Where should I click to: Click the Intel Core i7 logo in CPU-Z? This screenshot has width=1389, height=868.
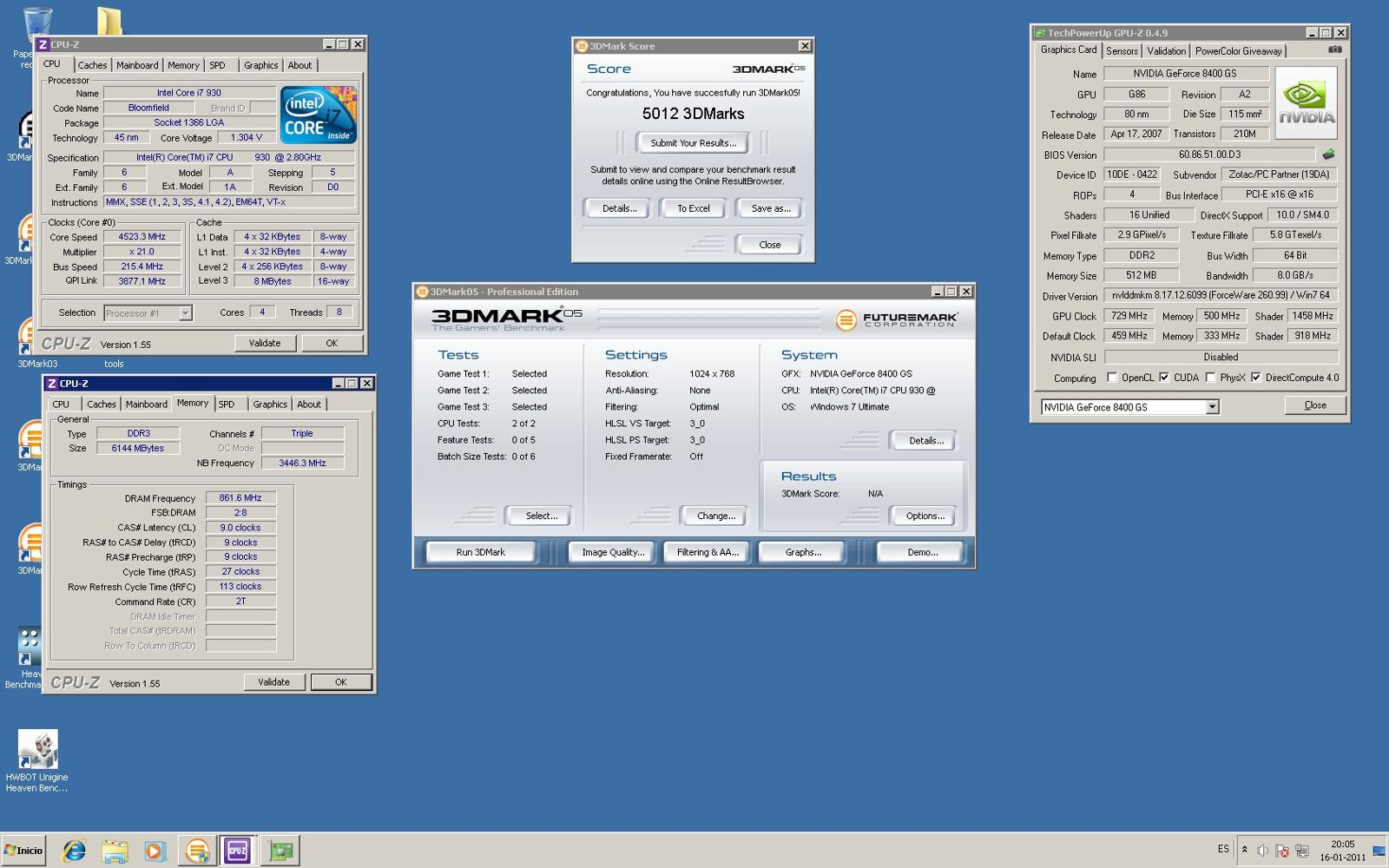318,115
